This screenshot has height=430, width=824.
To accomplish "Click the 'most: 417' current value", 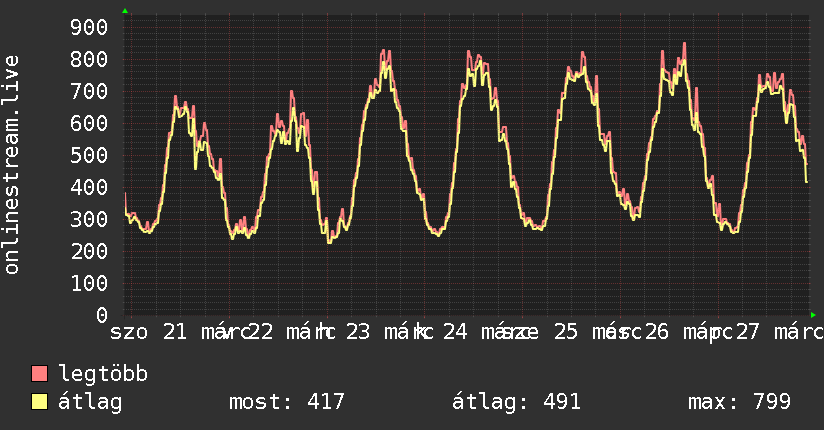I will tap(287, 402).
